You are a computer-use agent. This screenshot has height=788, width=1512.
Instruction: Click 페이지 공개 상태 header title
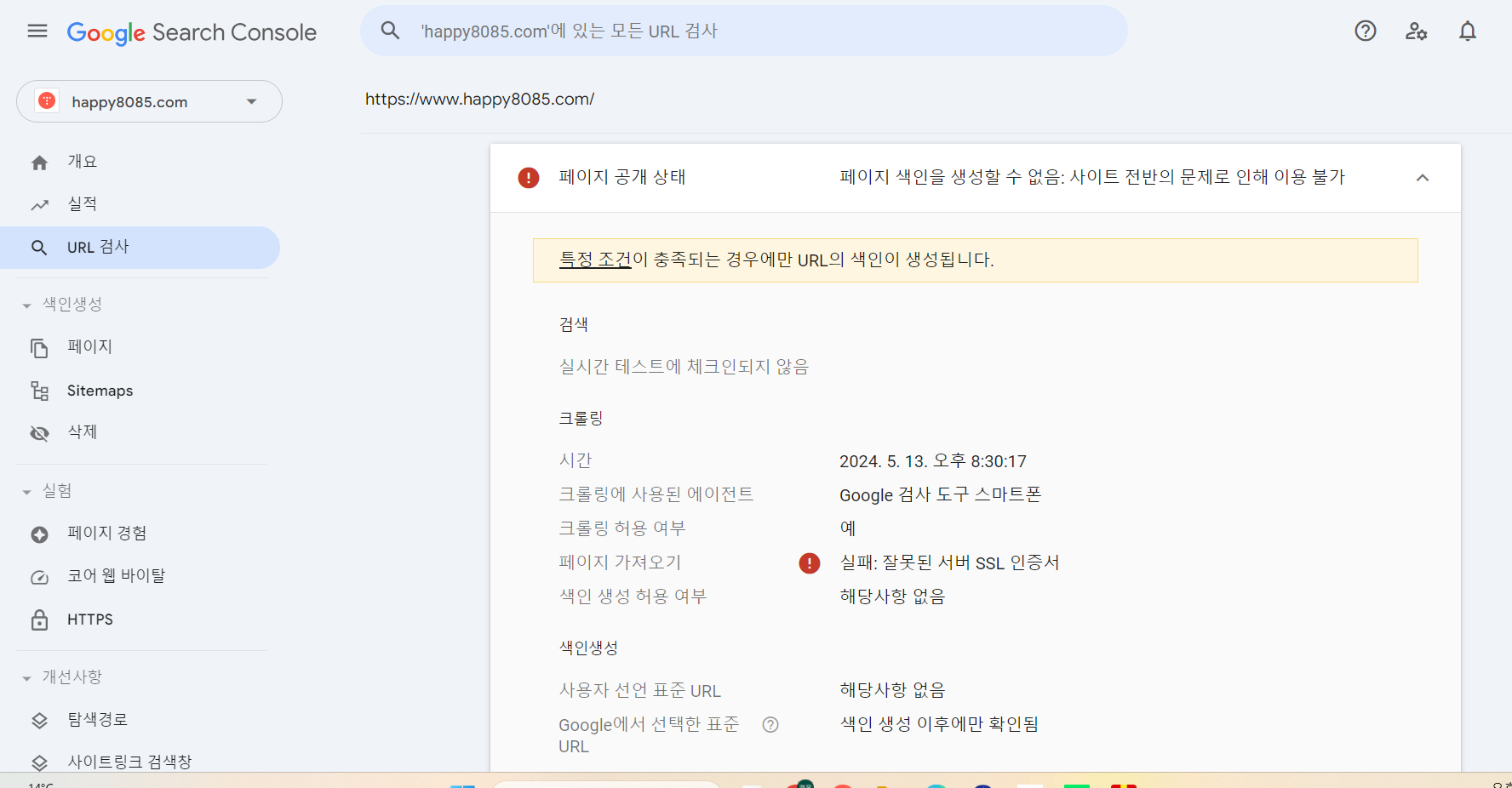tap(622, 177)
